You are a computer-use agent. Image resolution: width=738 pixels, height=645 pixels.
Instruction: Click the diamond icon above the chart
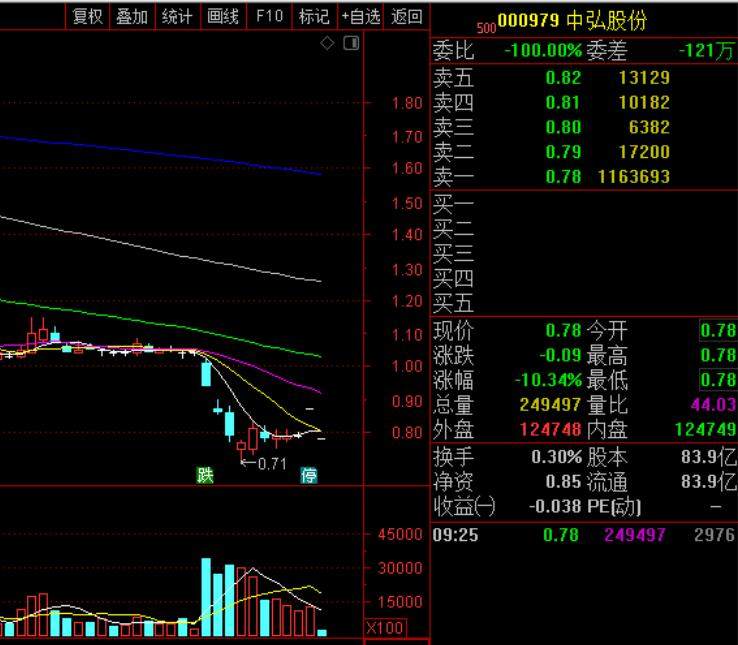327,43
